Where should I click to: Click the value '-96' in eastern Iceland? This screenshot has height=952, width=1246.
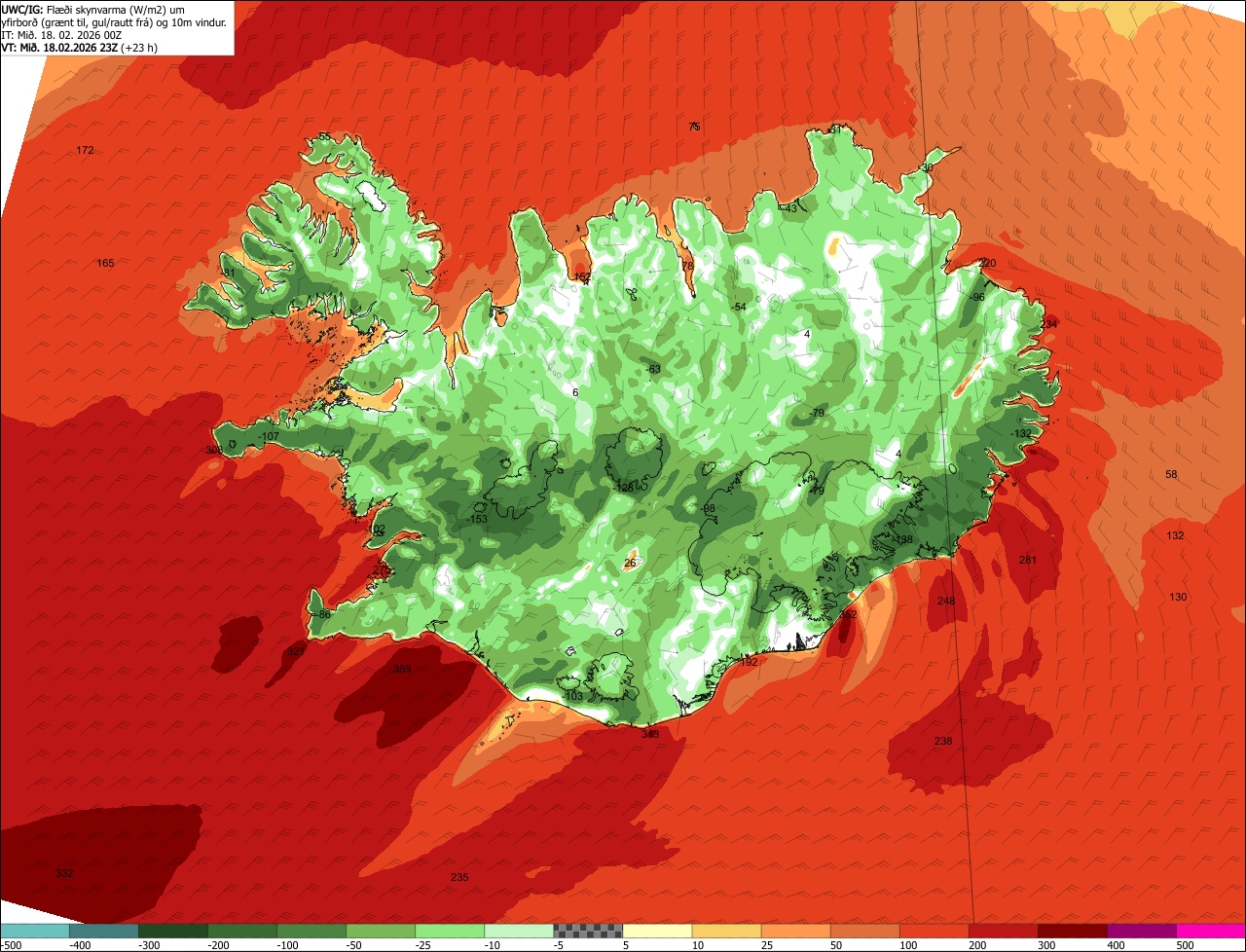coord(976,297)
